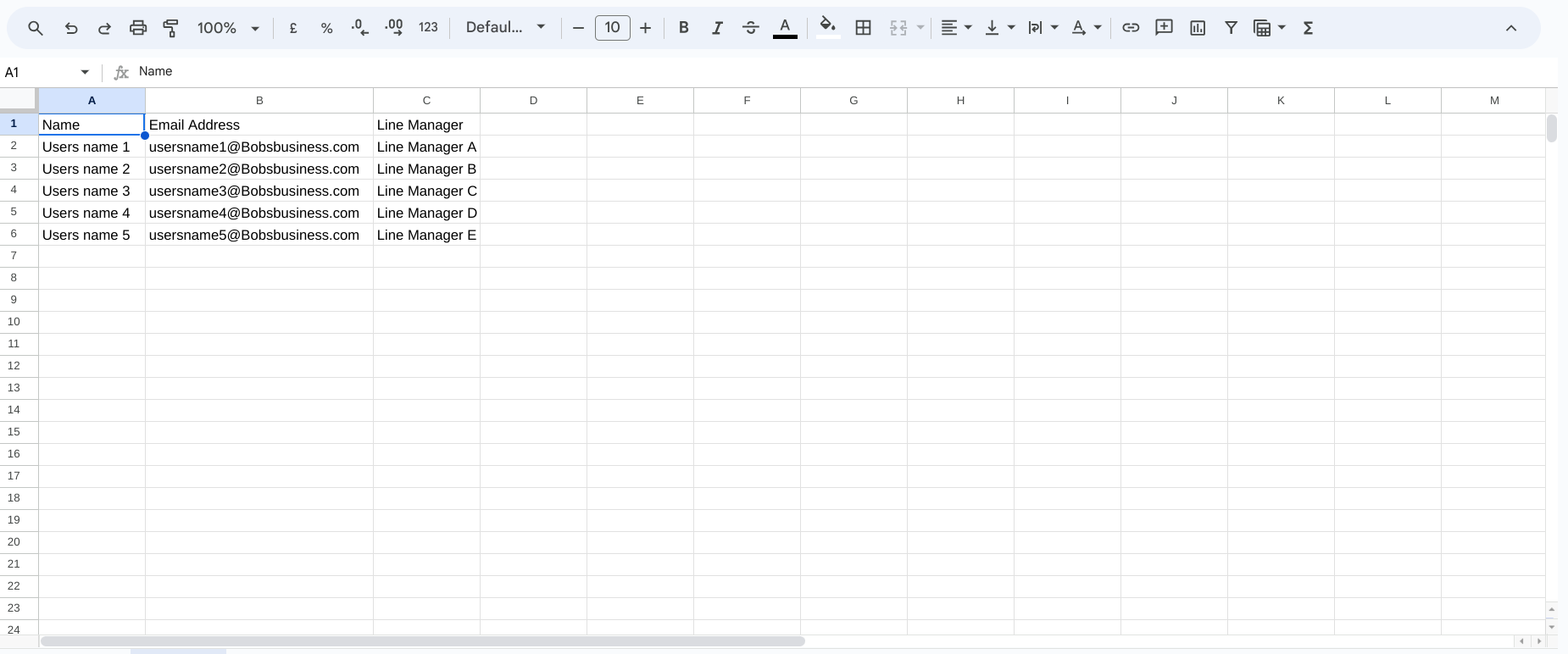Open the Default font family dropdown
This screenshot has width=1568, height=654.
pos(505,28)
